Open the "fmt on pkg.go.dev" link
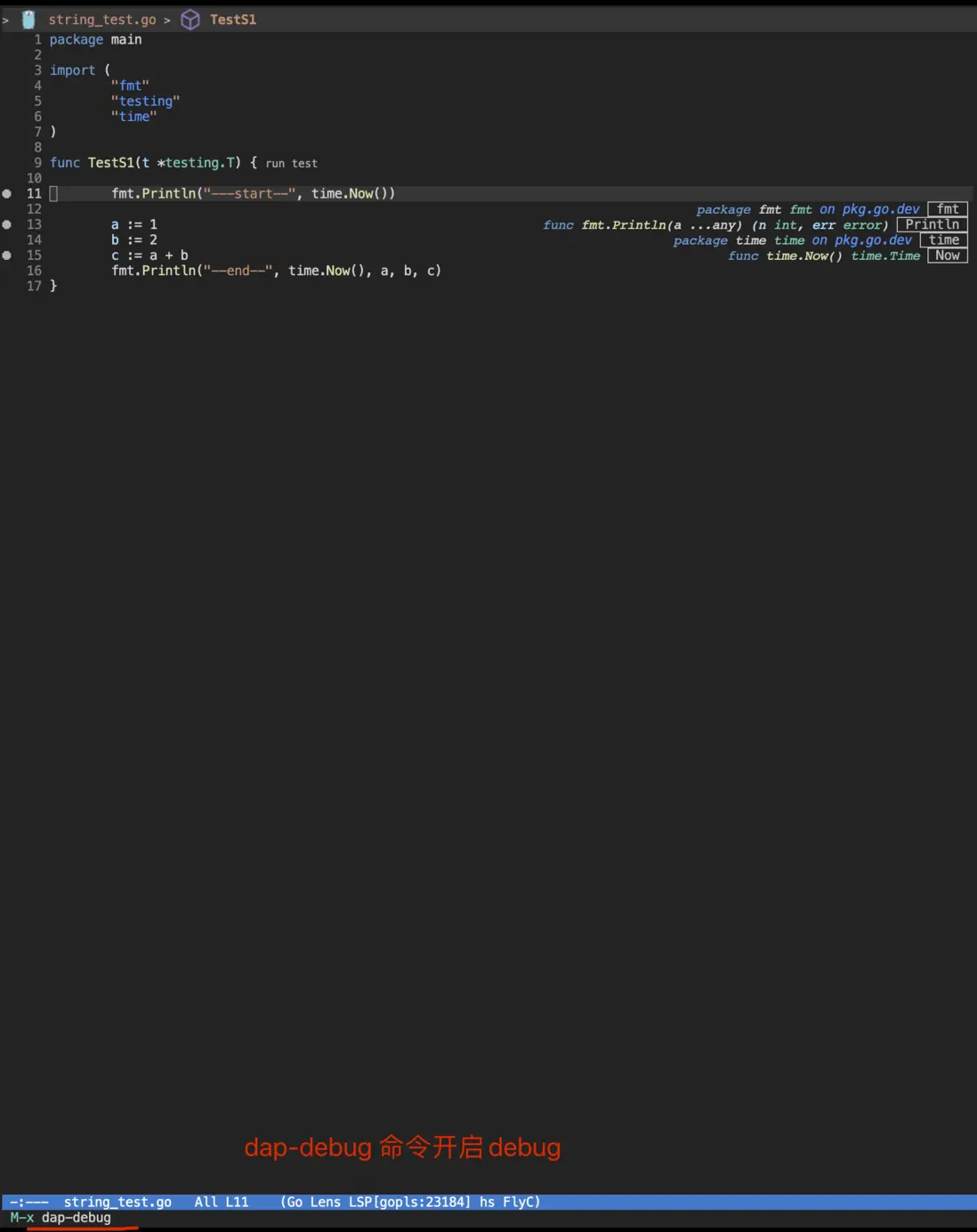The height and width of the screenshot is (1232, 977). pyautogui.click(x=854, y=209)
